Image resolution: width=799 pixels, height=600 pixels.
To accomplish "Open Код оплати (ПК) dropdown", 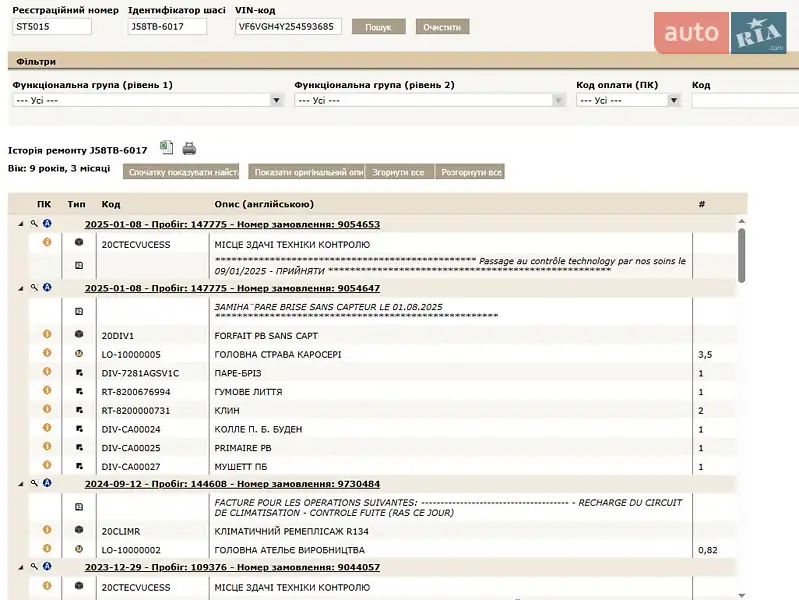I will (628, 100).
